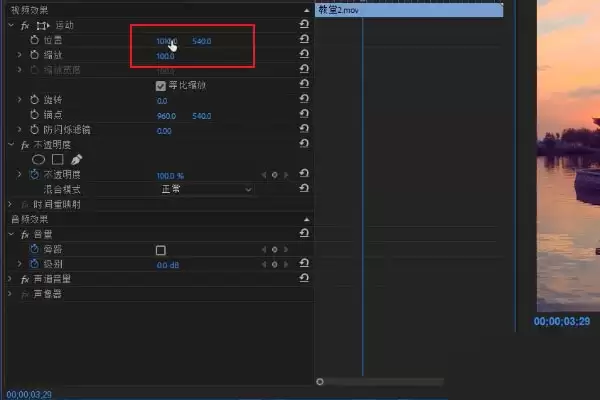Expand the 声道音量 effect group
The height and width of the screenshot is (400, 600).
click(x=10, y=279)
